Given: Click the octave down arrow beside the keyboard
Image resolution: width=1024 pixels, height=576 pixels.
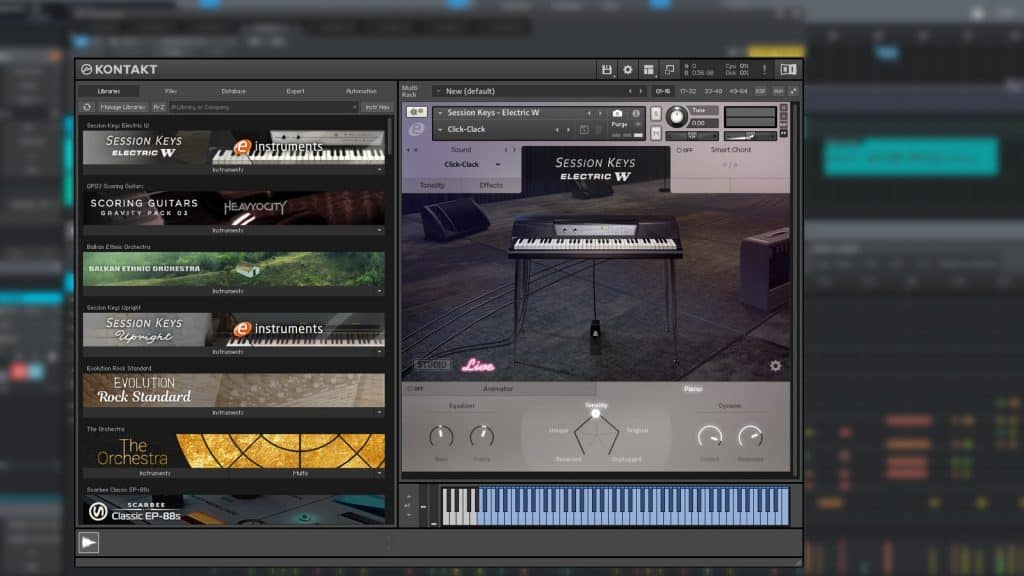Looking at the screenshot, I should 409,515.
